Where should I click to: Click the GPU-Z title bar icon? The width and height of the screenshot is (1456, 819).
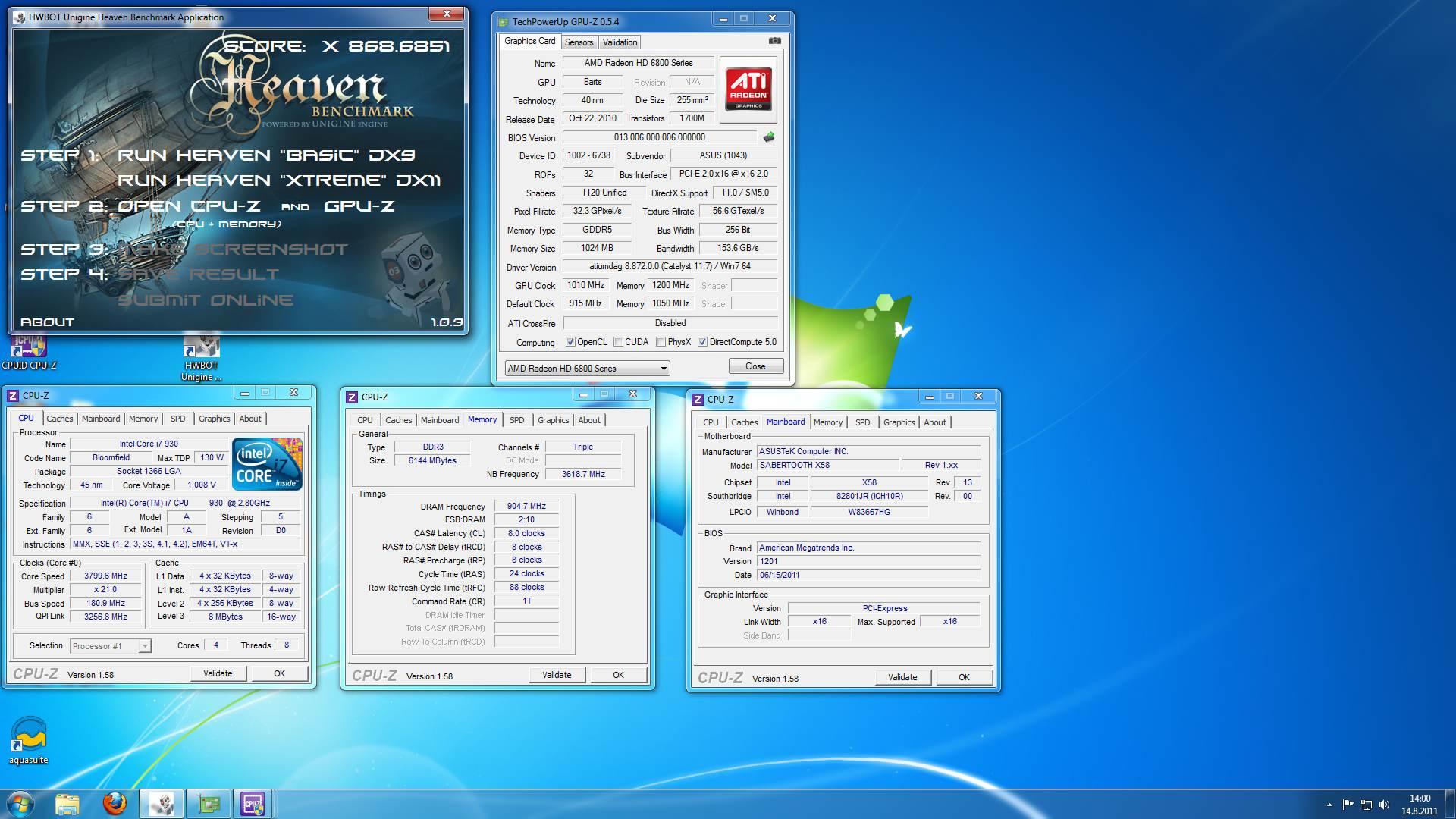click(x=503, y=21)
